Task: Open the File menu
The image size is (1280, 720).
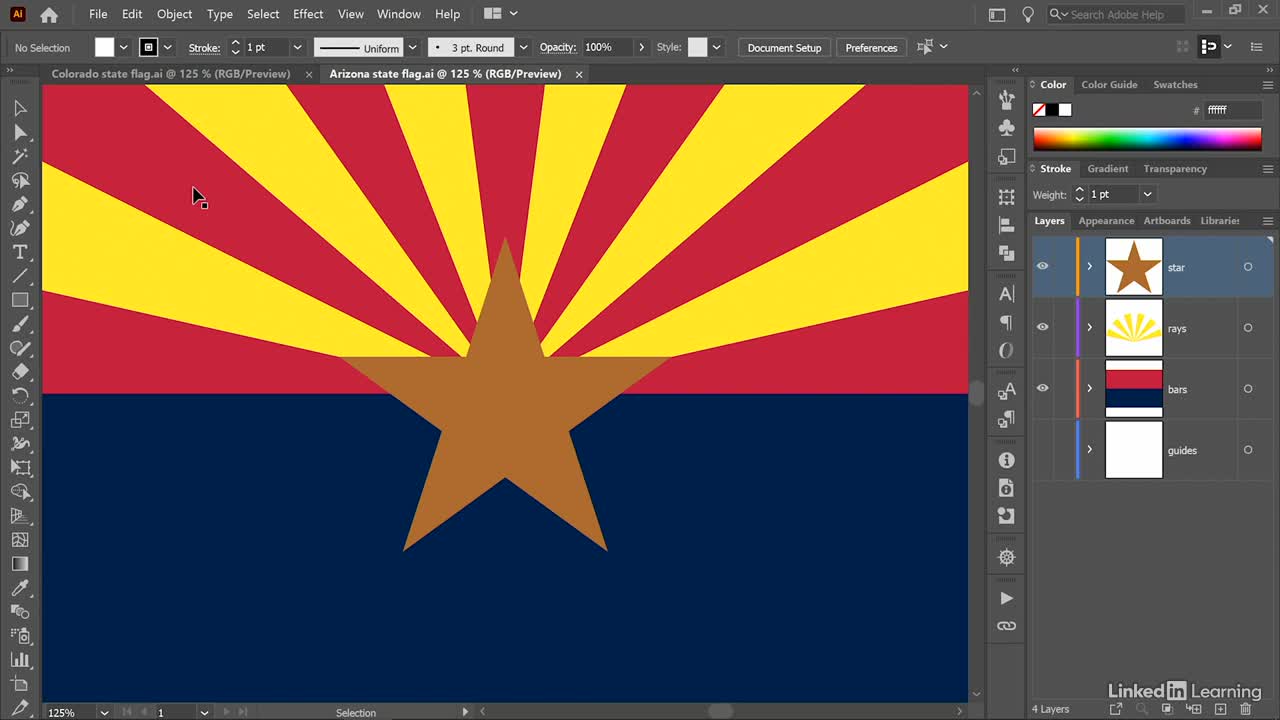Action: [98, 14]
